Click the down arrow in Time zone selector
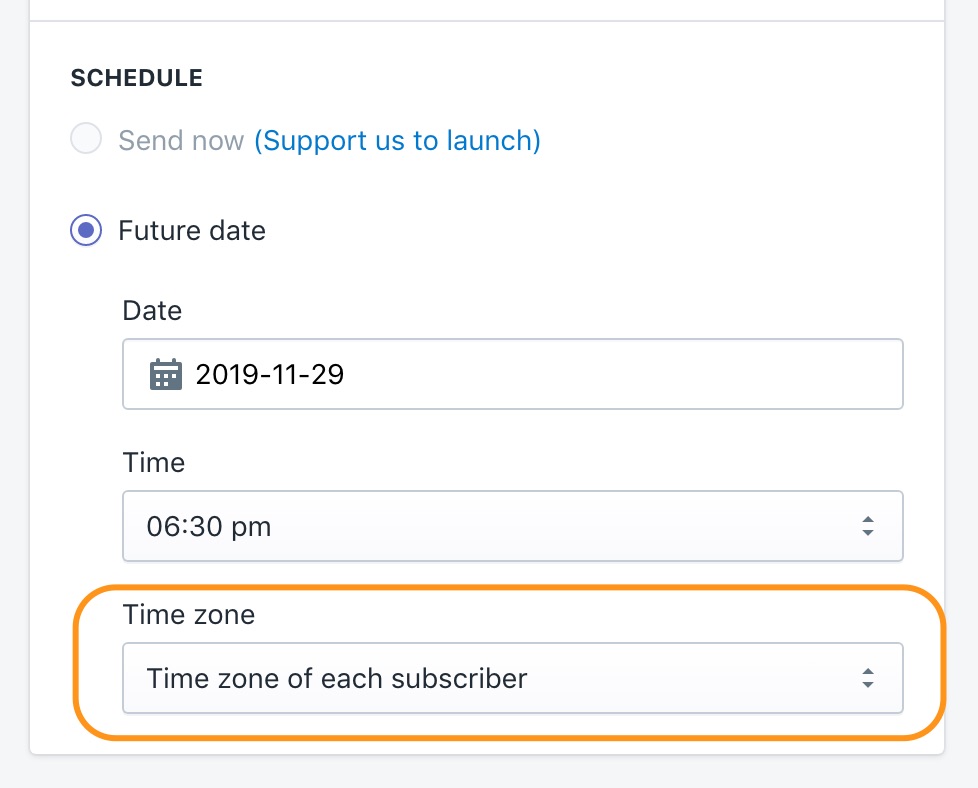The width and height of the screenshot is (978, 788). click(x=867, y=686)
